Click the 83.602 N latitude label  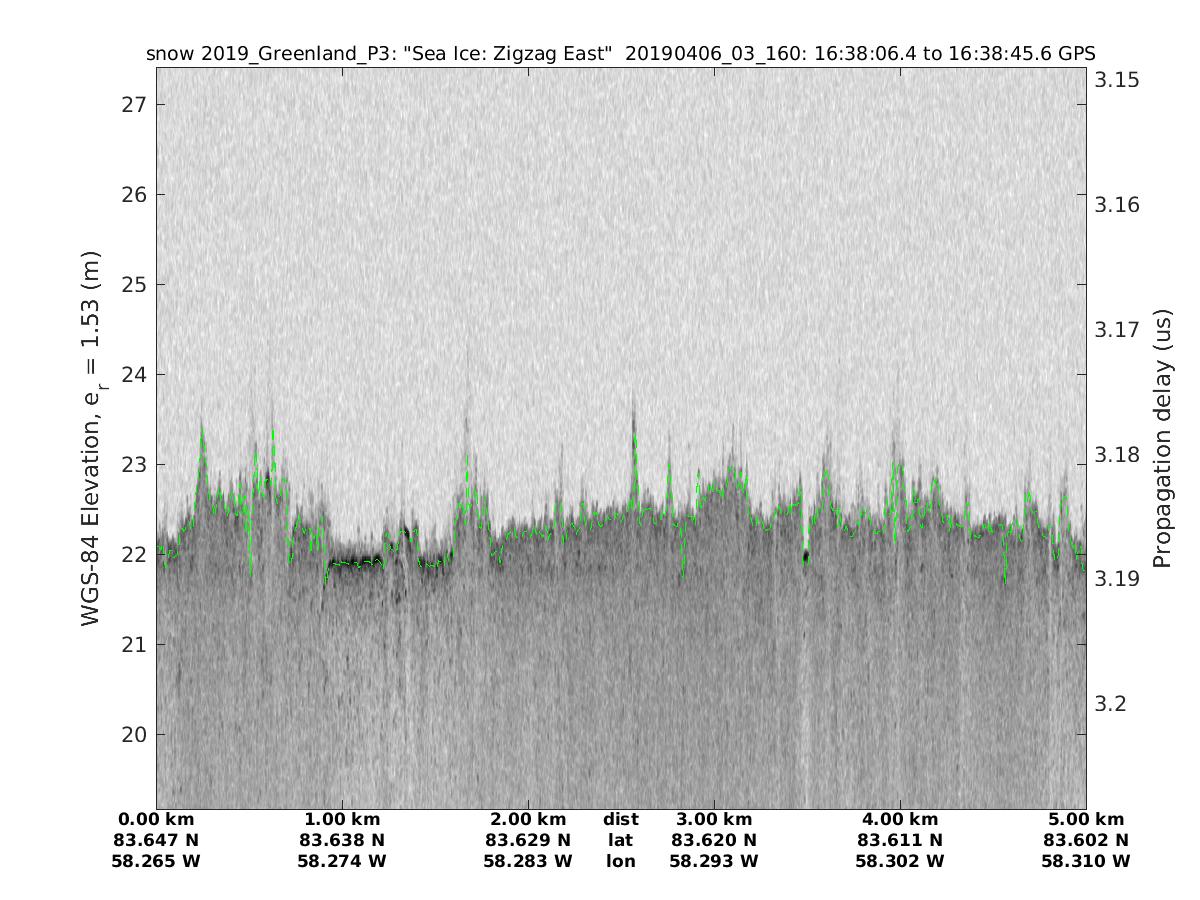tap(1086, 840)
